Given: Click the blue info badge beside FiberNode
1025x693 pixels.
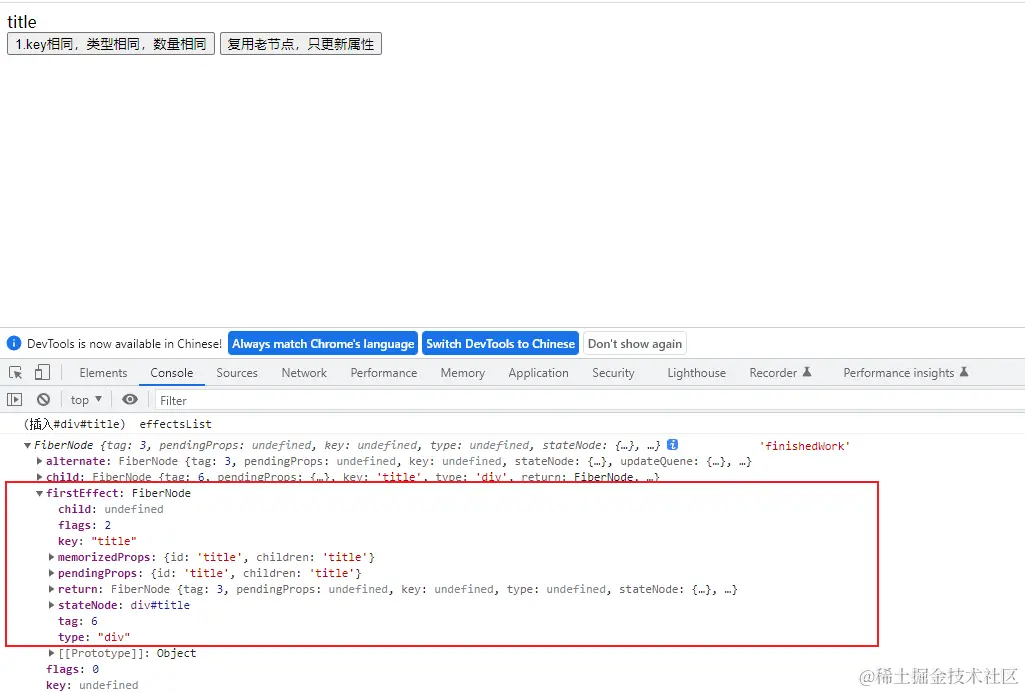Looking at the screenshot, I should point(672,445).
